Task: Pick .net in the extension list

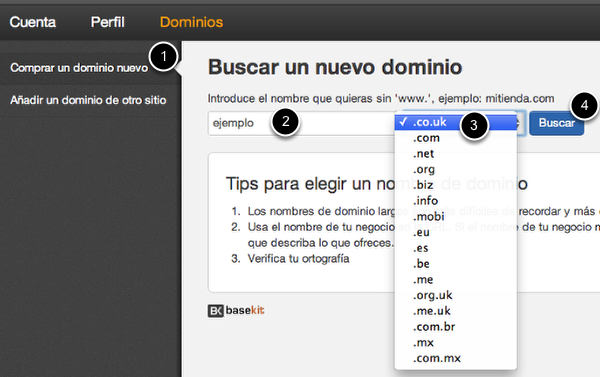Action: click(455, 153)
